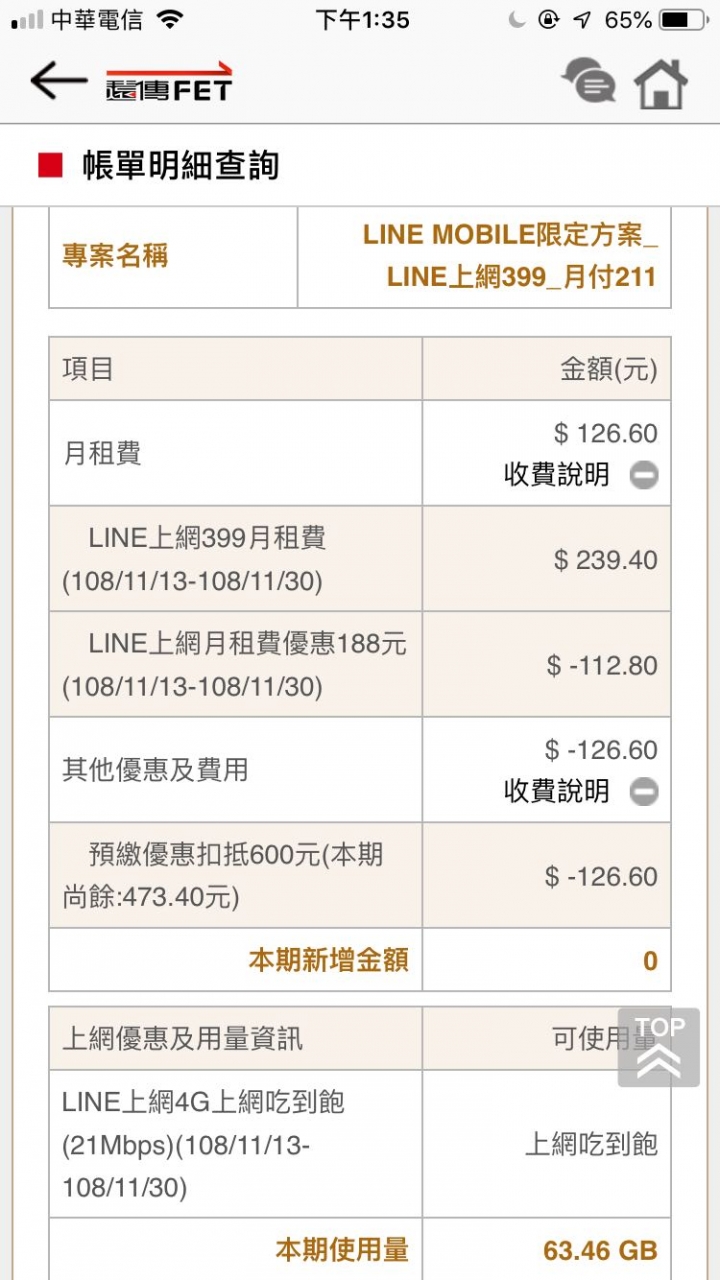Image resolution: width=720 pixels, height=1280 pixels.
Task: Tap the red square beside 帳單明細查詢
Action: [x=50, y=165]
